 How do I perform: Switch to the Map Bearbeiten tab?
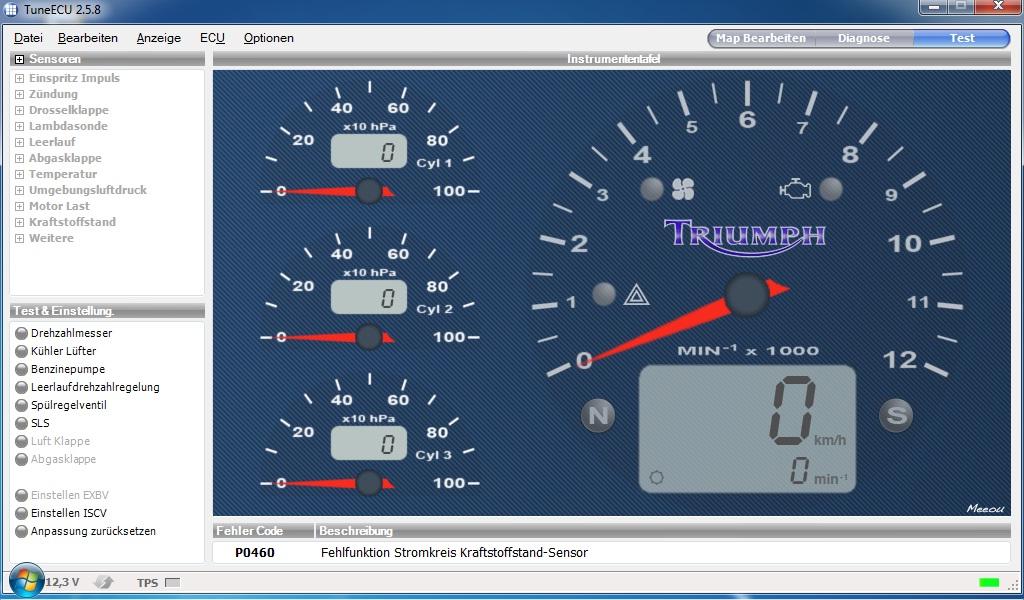point(761,38)
